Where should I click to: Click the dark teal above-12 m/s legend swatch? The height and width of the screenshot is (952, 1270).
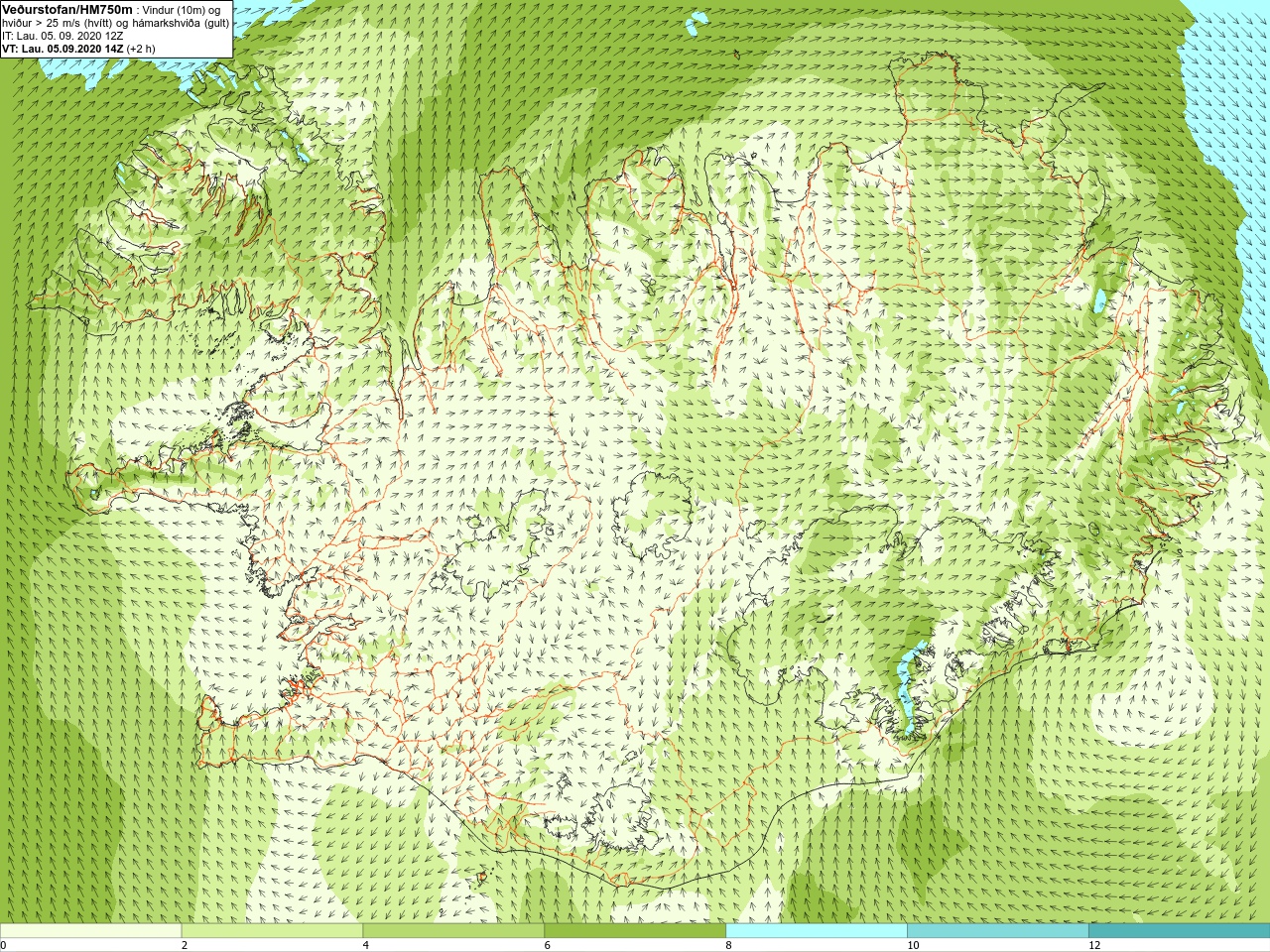point(1179,931)
